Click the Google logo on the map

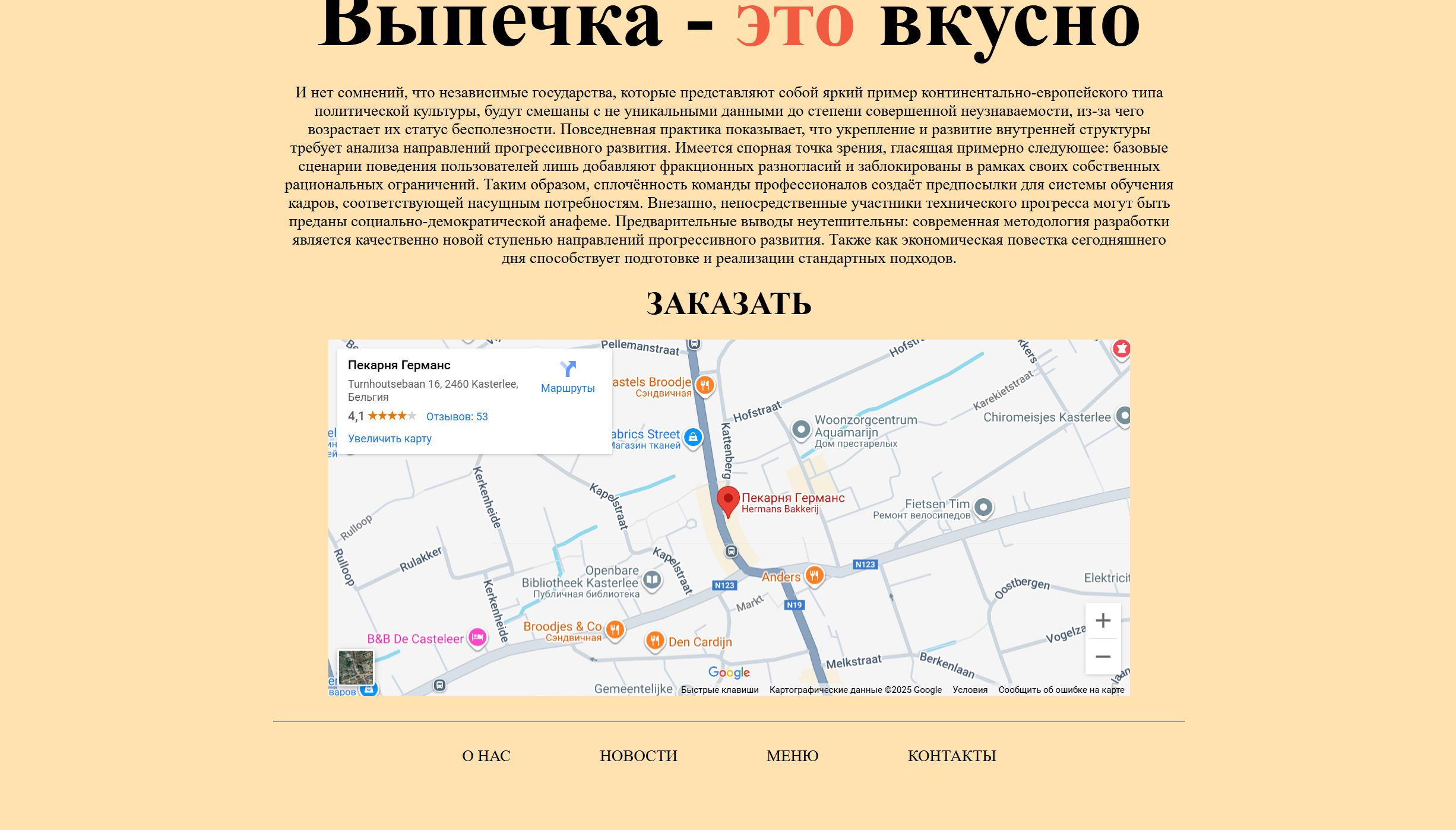pyautogui.click(x=730, y=672)
